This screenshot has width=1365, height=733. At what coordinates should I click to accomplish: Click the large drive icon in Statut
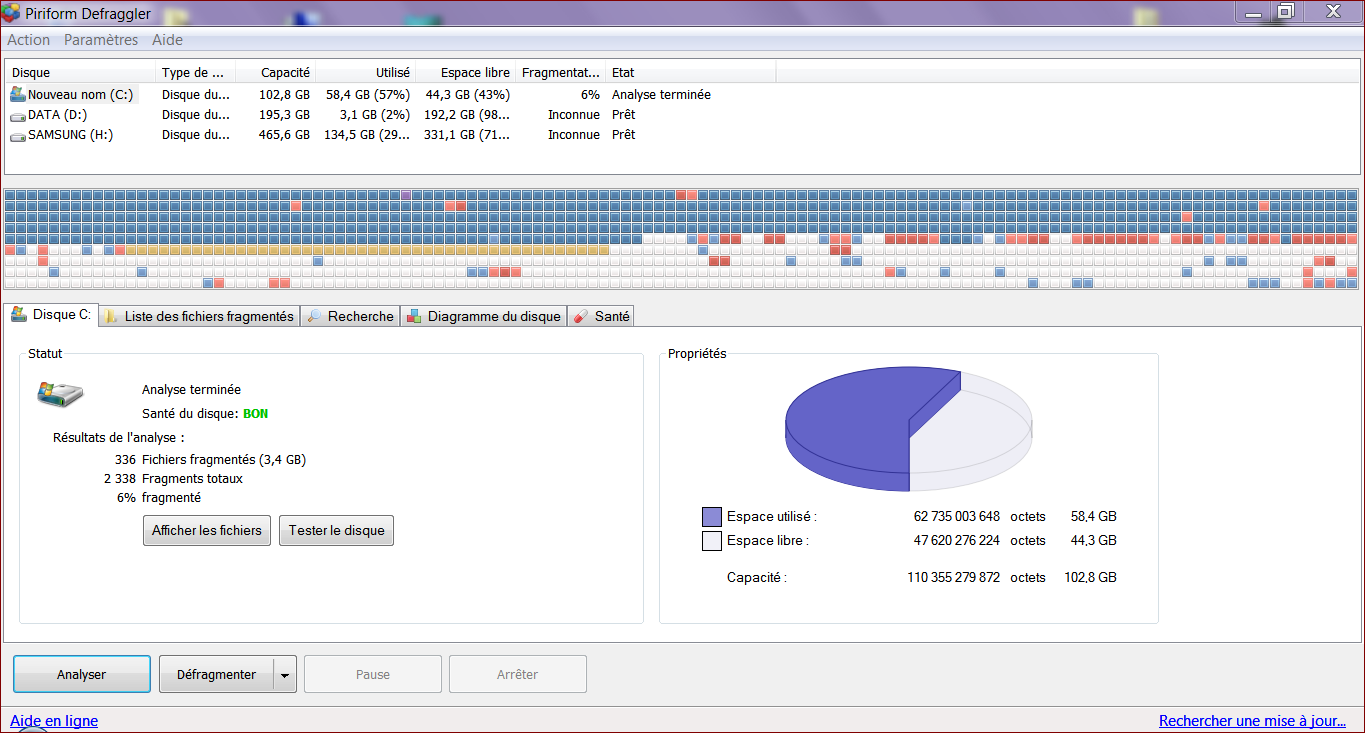pyautogui.click(x=60, y=393)
